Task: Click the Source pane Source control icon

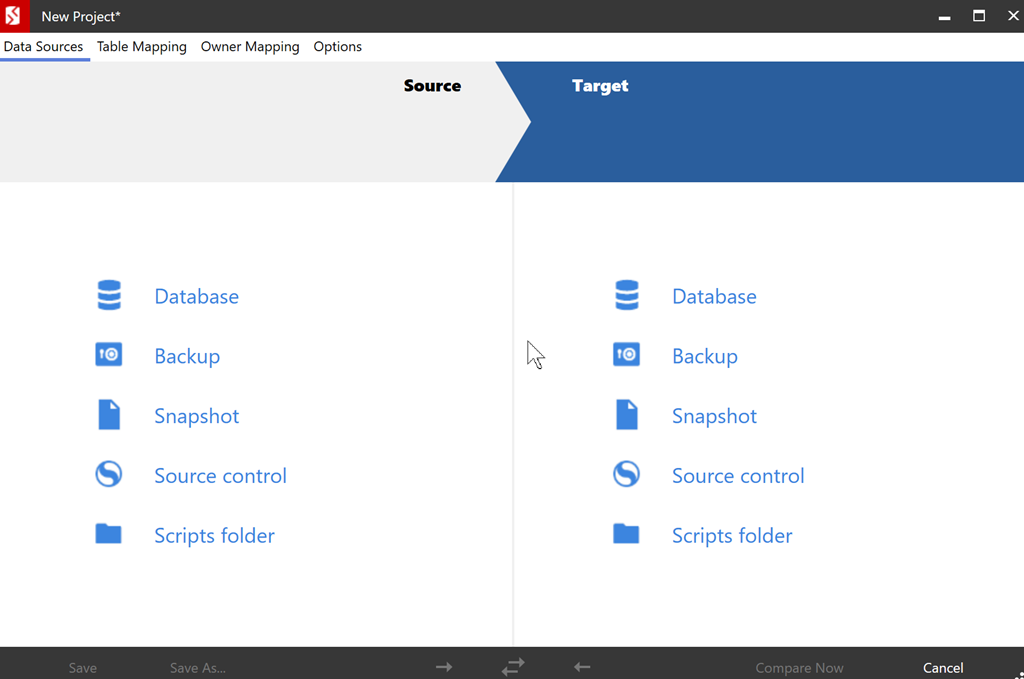Action: (x=109, y=474)
